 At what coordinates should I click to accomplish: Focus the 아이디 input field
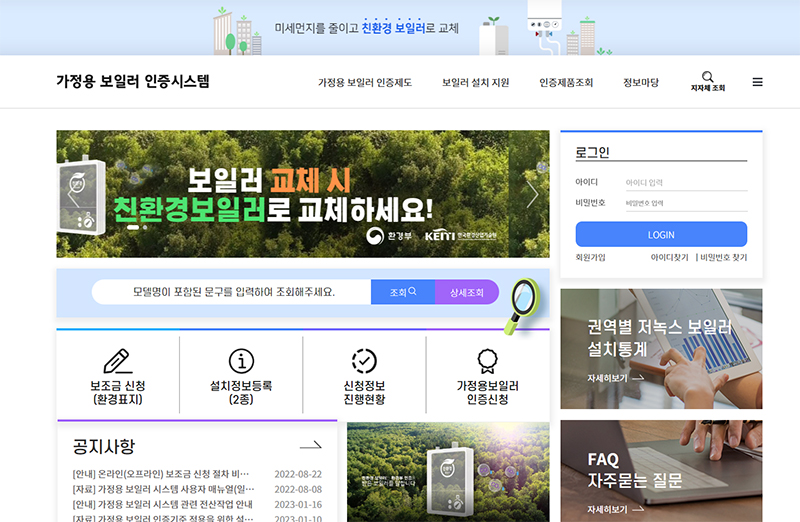pyautogui.click(x=684, y=183)
